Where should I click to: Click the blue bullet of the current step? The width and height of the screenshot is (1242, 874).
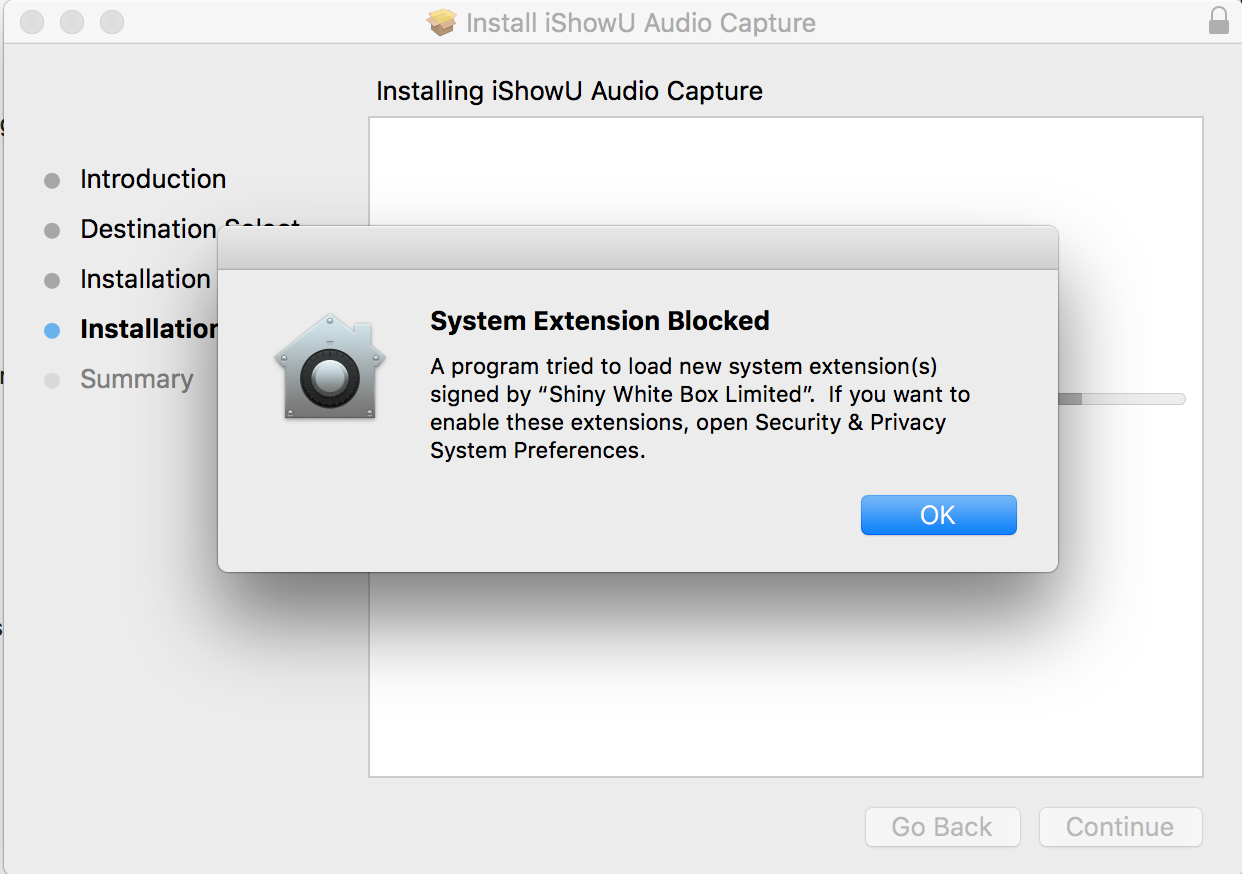click(x=52, y=331)
